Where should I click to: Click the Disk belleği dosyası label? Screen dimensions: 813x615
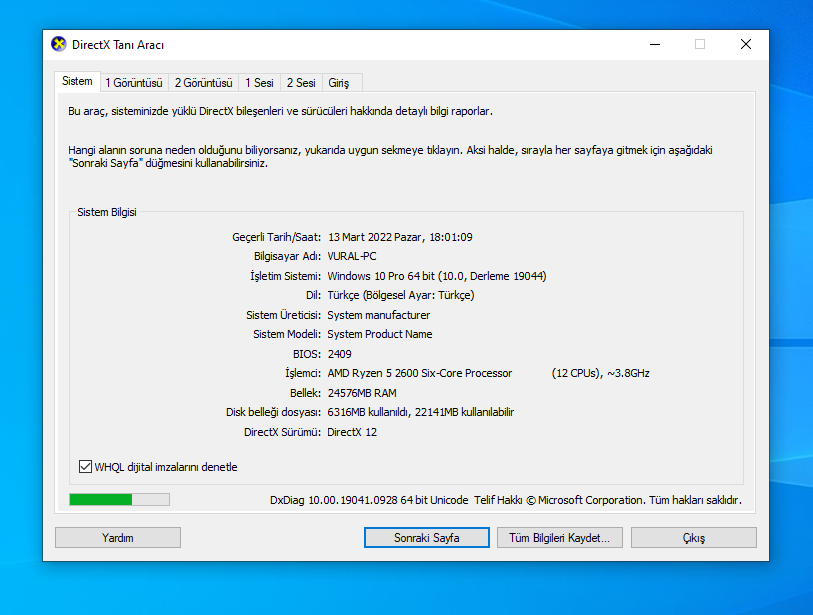coord(273,412)
